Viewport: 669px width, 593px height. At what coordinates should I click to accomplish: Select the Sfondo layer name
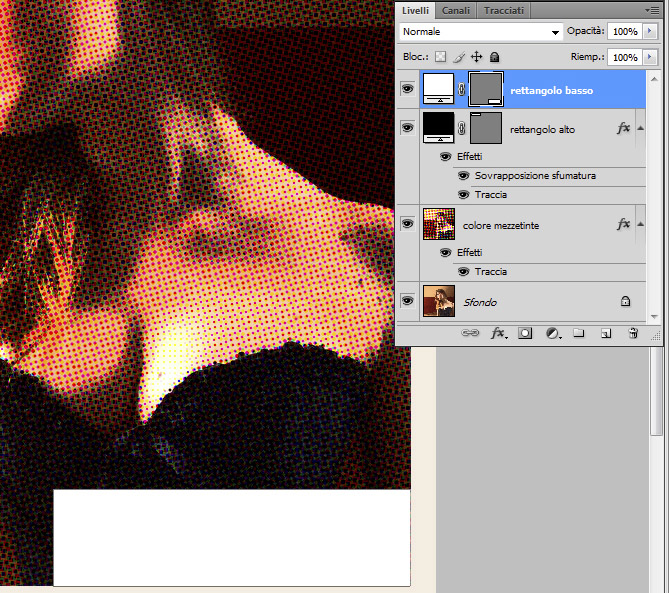(x=480, y=302)
